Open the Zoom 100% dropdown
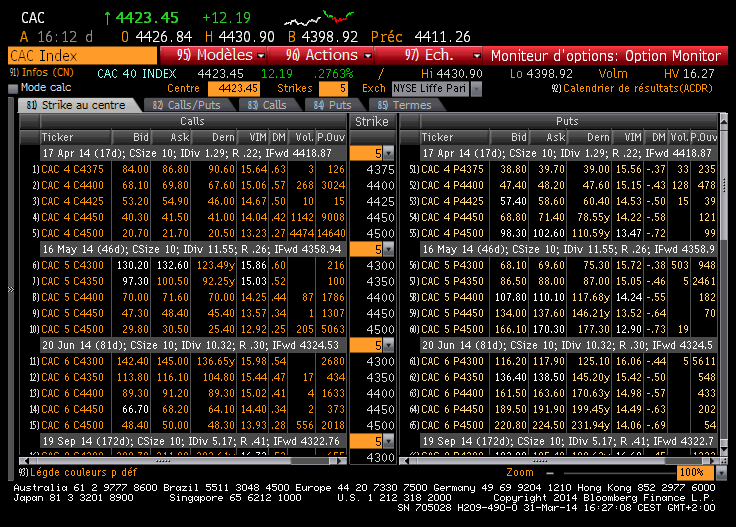The height and width of the screenshot is (527, 736). pos(721,473)
